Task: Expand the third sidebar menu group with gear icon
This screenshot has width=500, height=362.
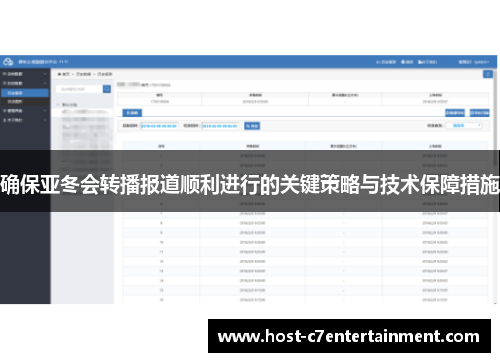Action: tap(25, 111)
